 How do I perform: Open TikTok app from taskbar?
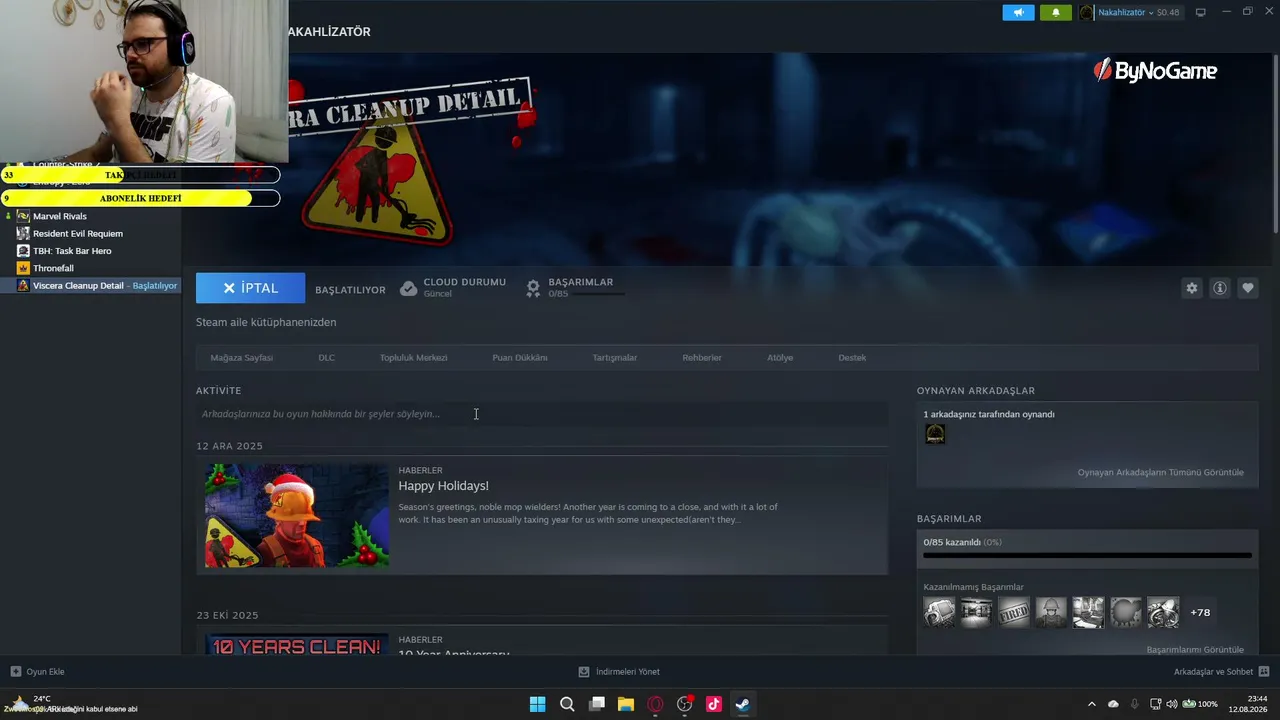(x=714, y=704)
